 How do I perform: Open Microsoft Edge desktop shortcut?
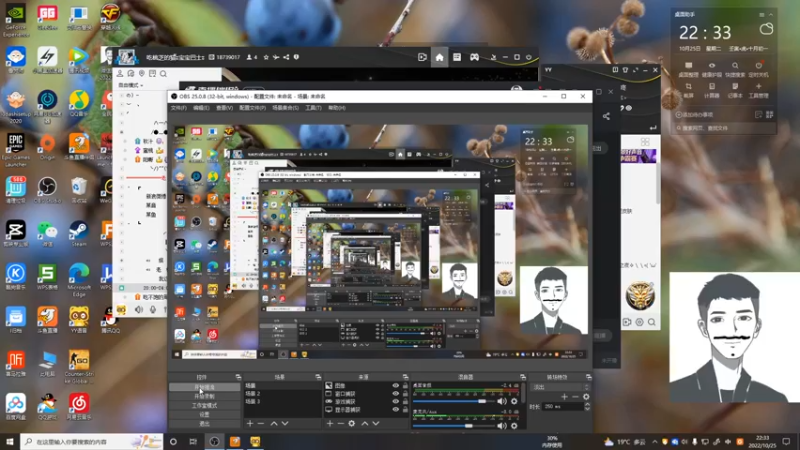coord(79,280)
